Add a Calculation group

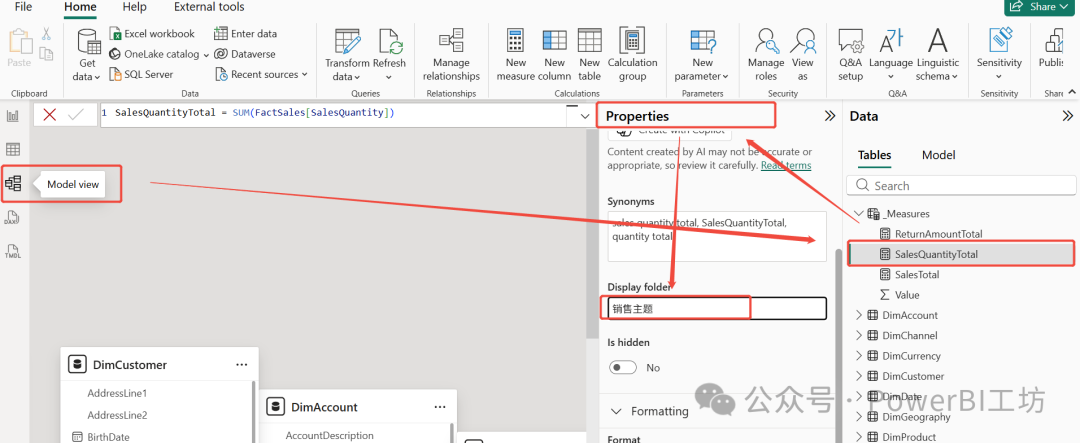coord(632,55)
